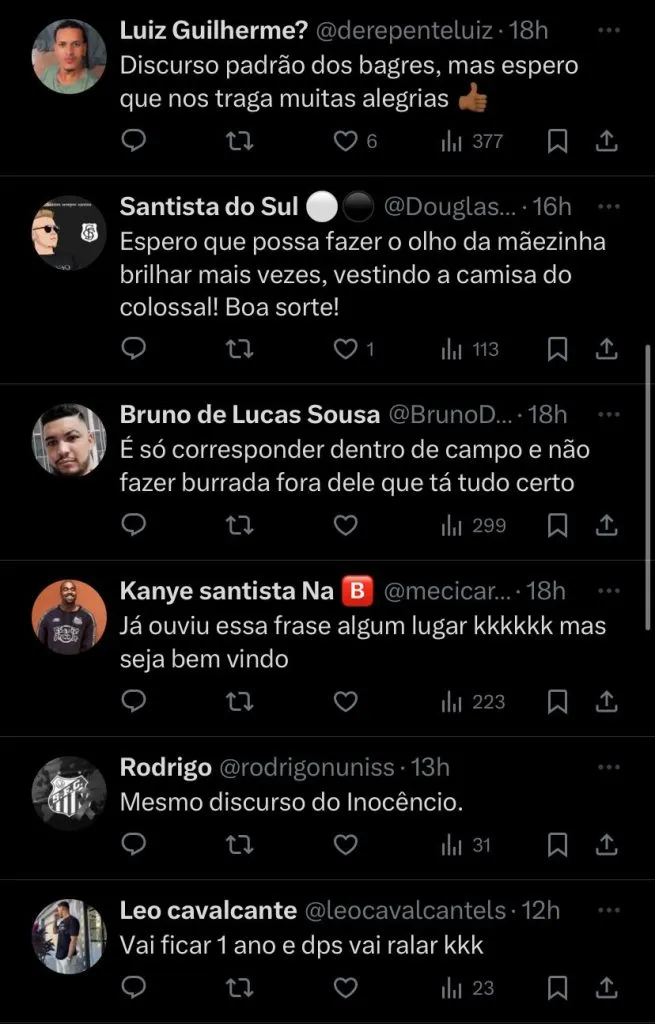Open Kanye santista's profile picture
This screenshot has width=655, height=1024.
(x=69, y=617)
